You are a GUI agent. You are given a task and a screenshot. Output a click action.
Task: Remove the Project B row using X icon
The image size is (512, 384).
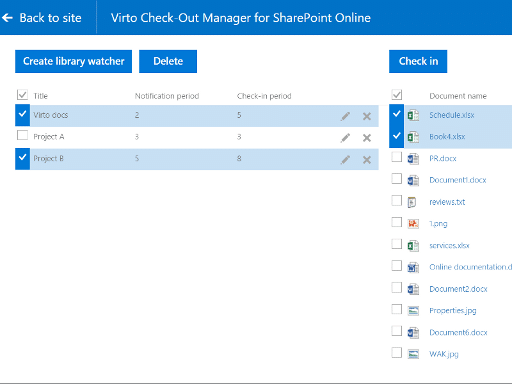367,160
